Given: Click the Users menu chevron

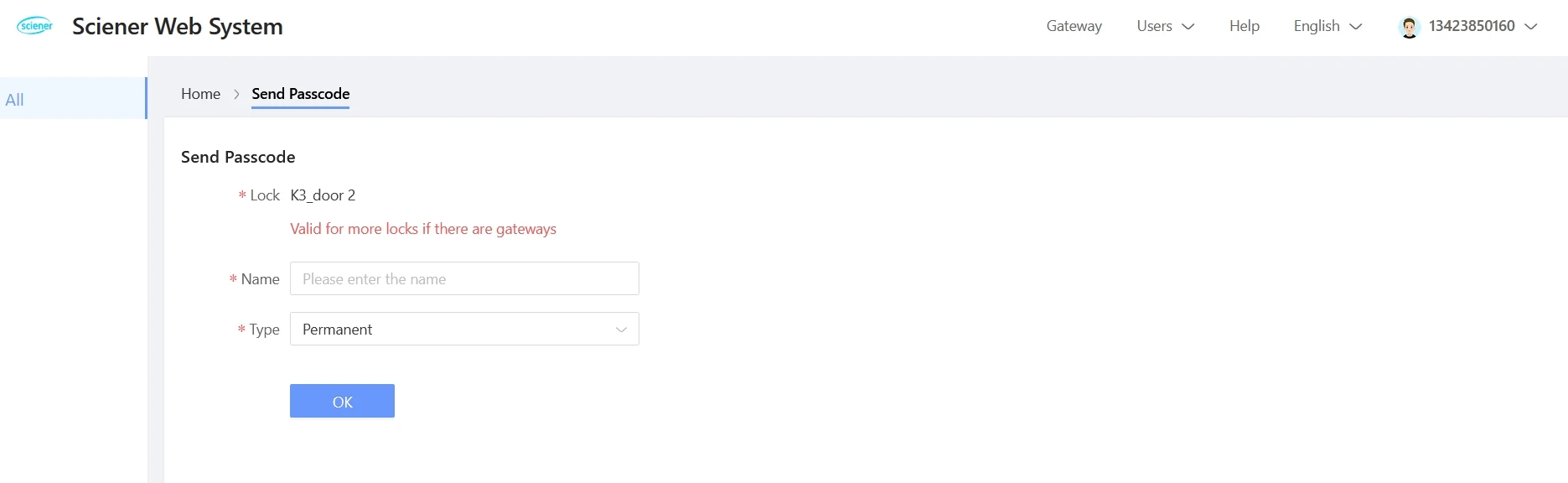Looking at the screenshot, I should [1188, 27].
